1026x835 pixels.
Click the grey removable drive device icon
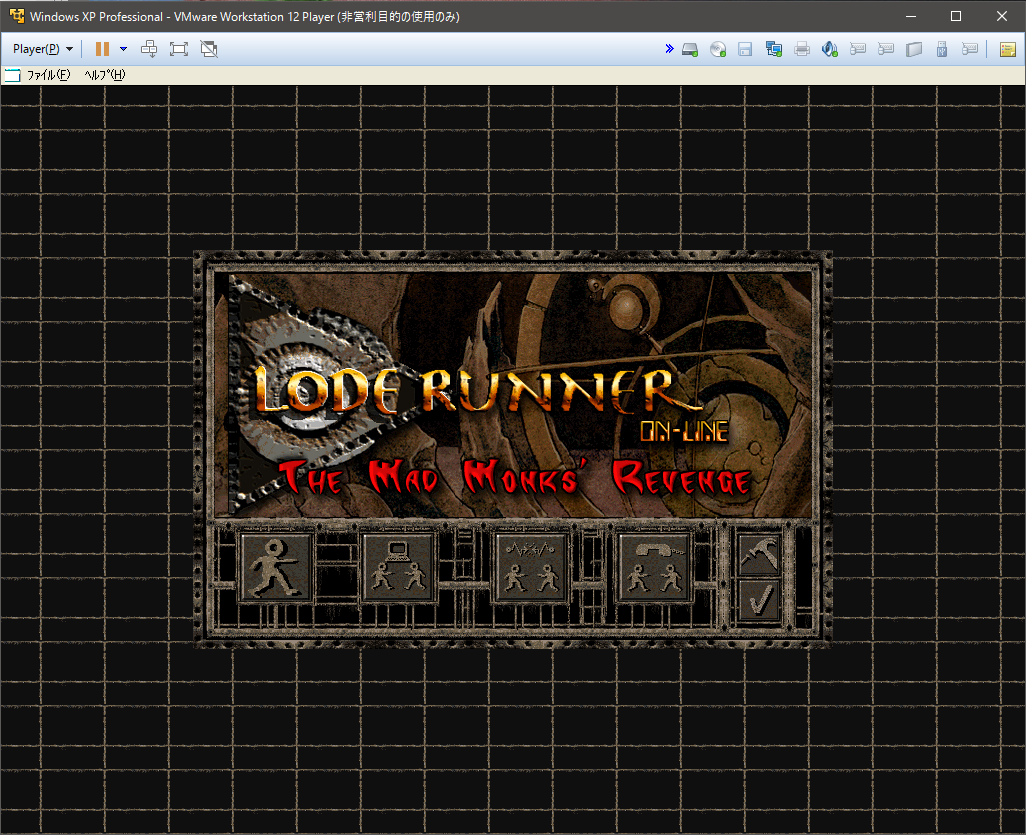click(914, 49)
